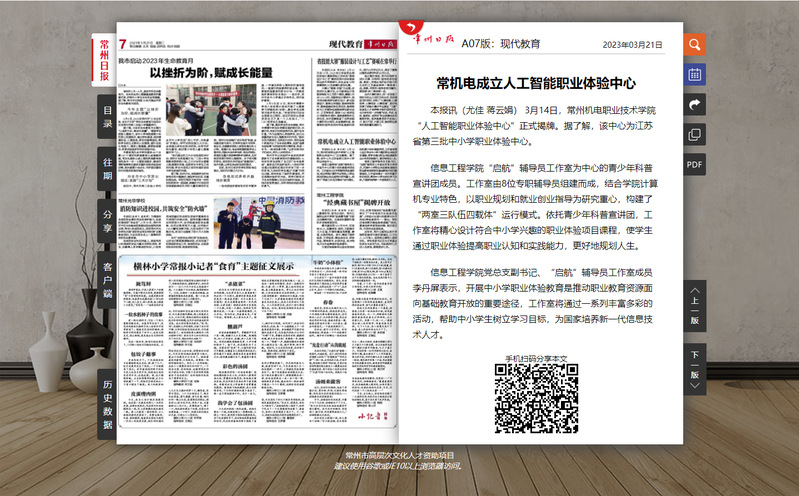Open article 以挫折为阶，赋成长能量 on newspaper page

(211, 73)
